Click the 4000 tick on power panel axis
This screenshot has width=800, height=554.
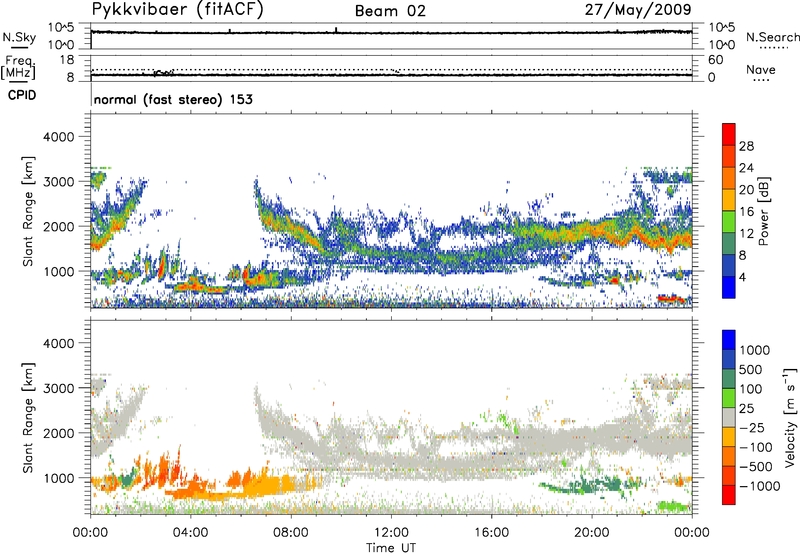[58, 137]
